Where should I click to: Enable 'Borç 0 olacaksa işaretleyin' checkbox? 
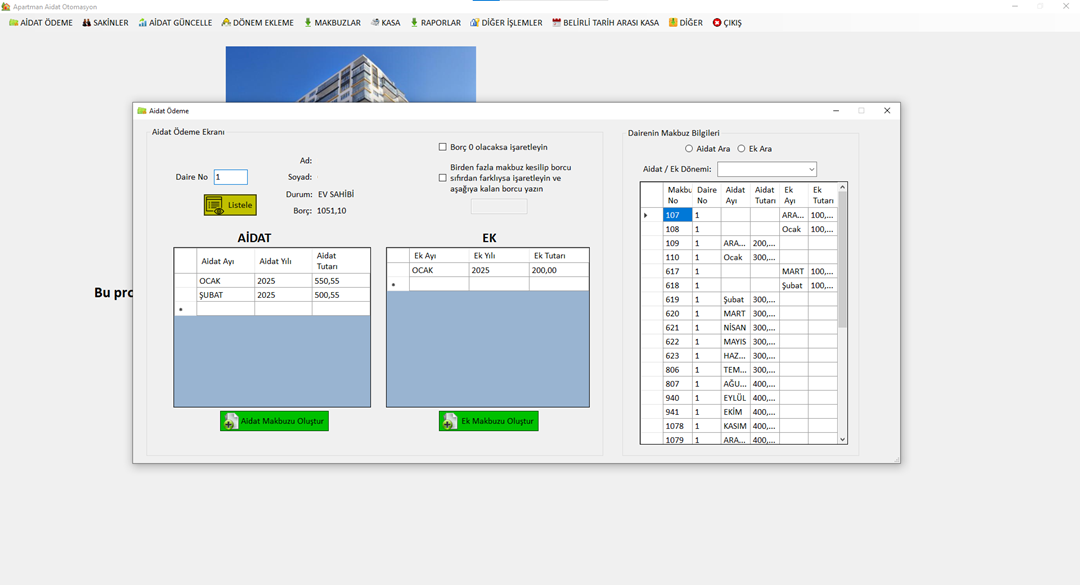(443, 147)
